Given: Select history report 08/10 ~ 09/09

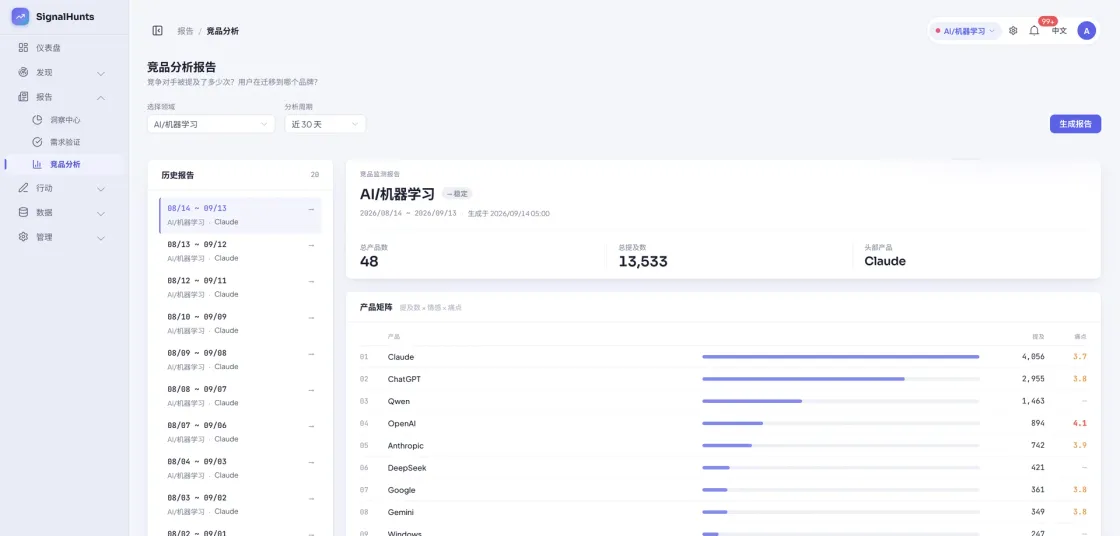Looking at the screenshot, I should [240, 323].
